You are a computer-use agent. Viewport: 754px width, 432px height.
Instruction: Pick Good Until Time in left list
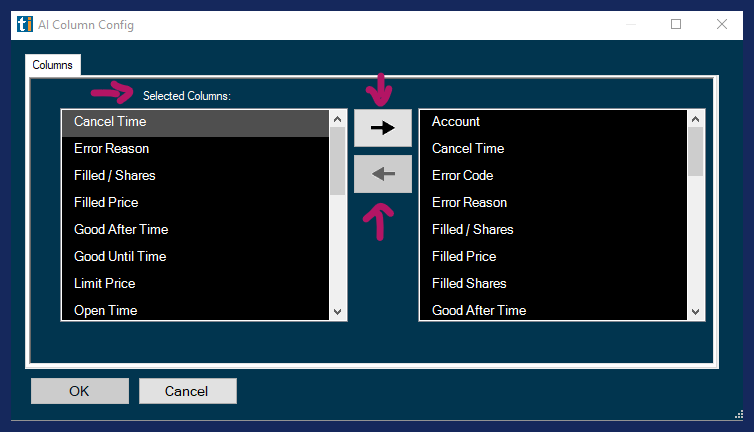point(120,256)
